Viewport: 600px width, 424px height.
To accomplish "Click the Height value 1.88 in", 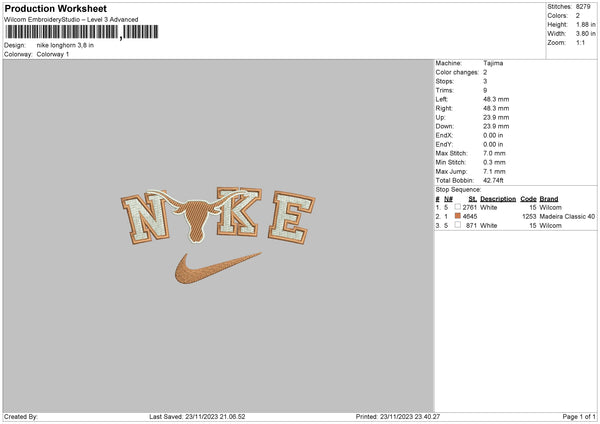I will click(586, 24).
